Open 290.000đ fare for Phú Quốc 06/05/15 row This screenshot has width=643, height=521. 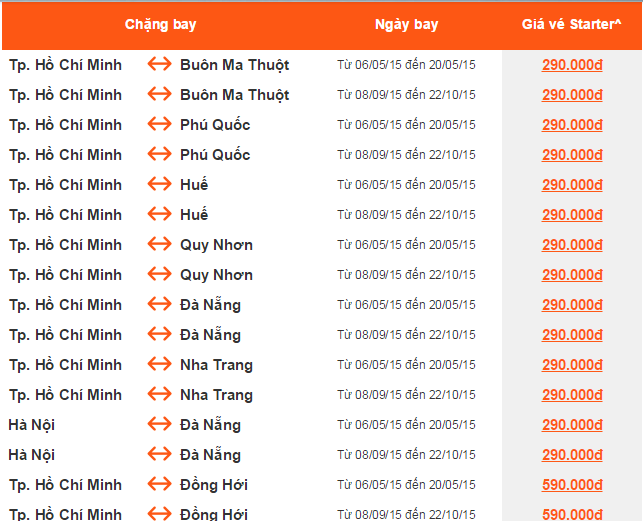click(572, 125)
